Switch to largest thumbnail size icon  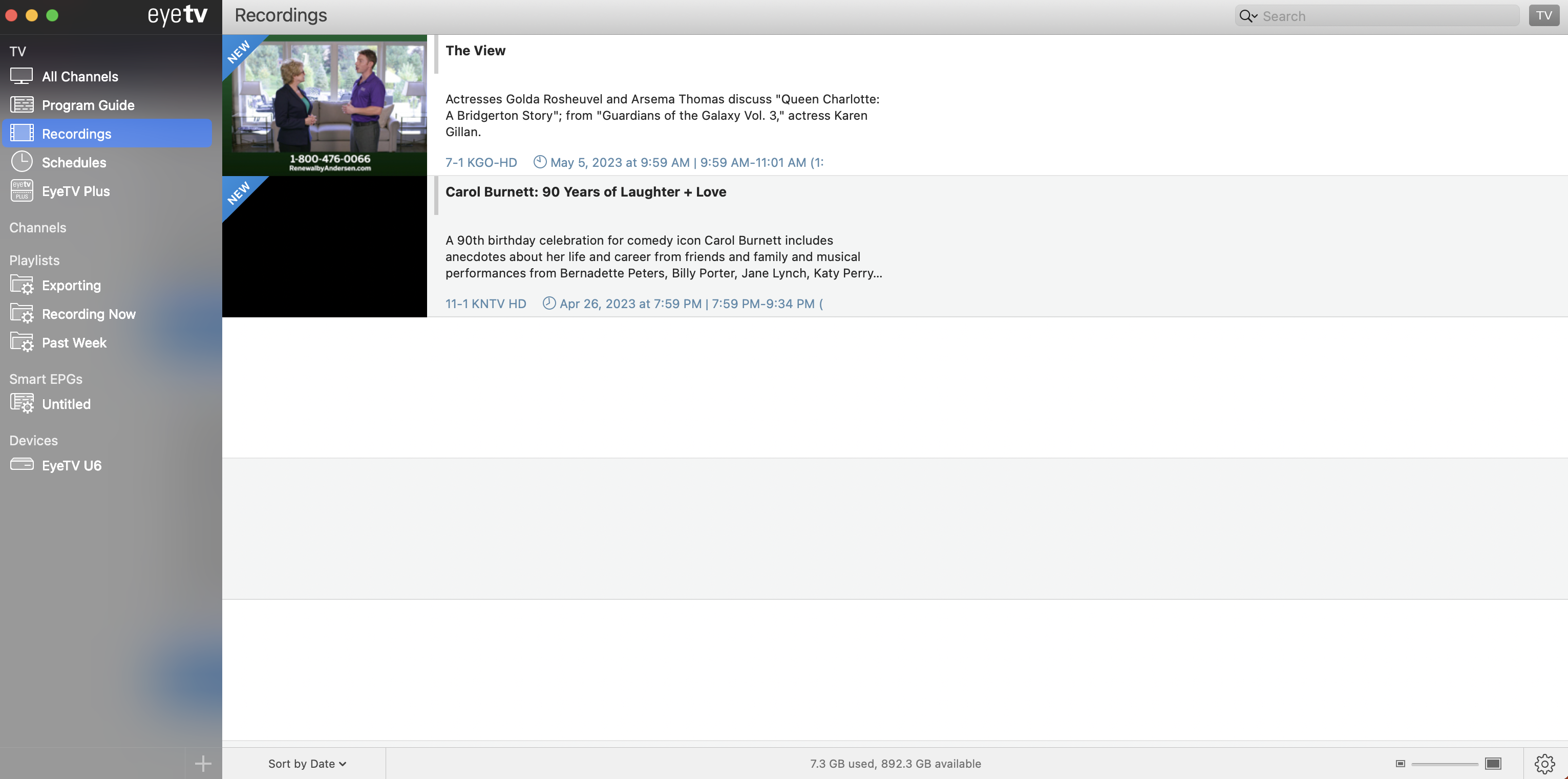(1493, 764)
